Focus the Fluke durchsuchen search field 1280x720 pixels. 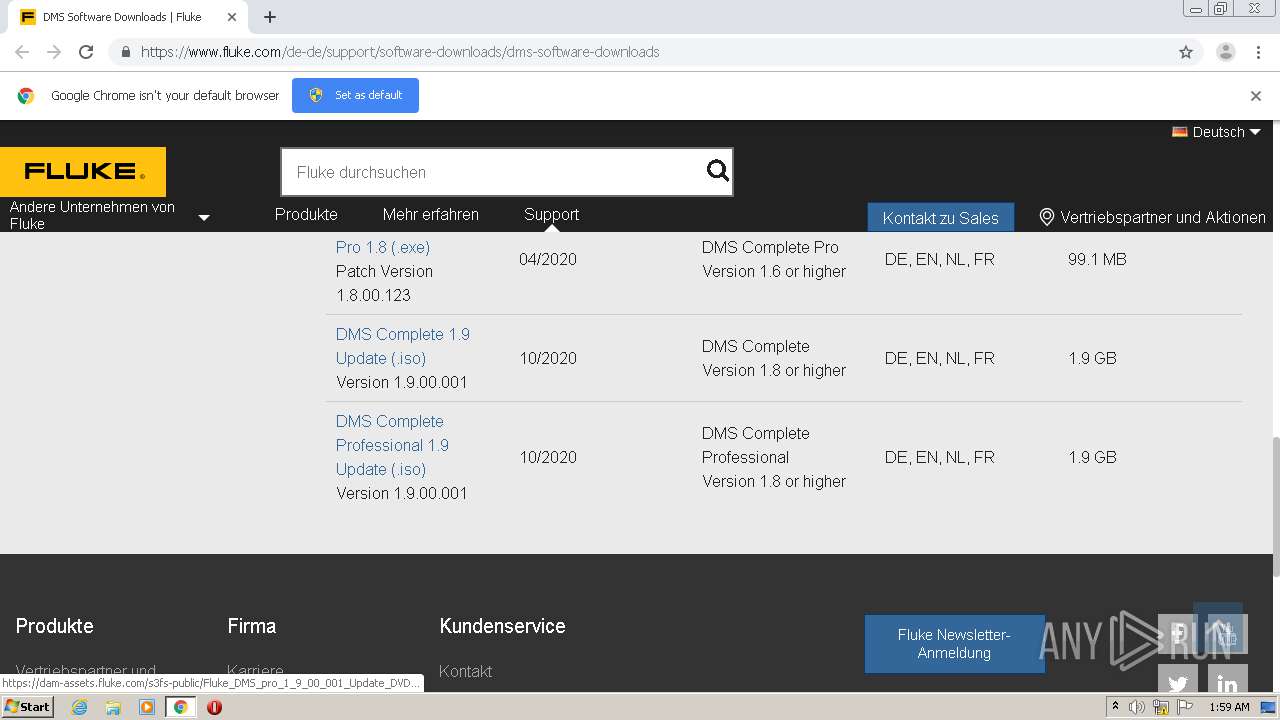[x=495, y=172]
